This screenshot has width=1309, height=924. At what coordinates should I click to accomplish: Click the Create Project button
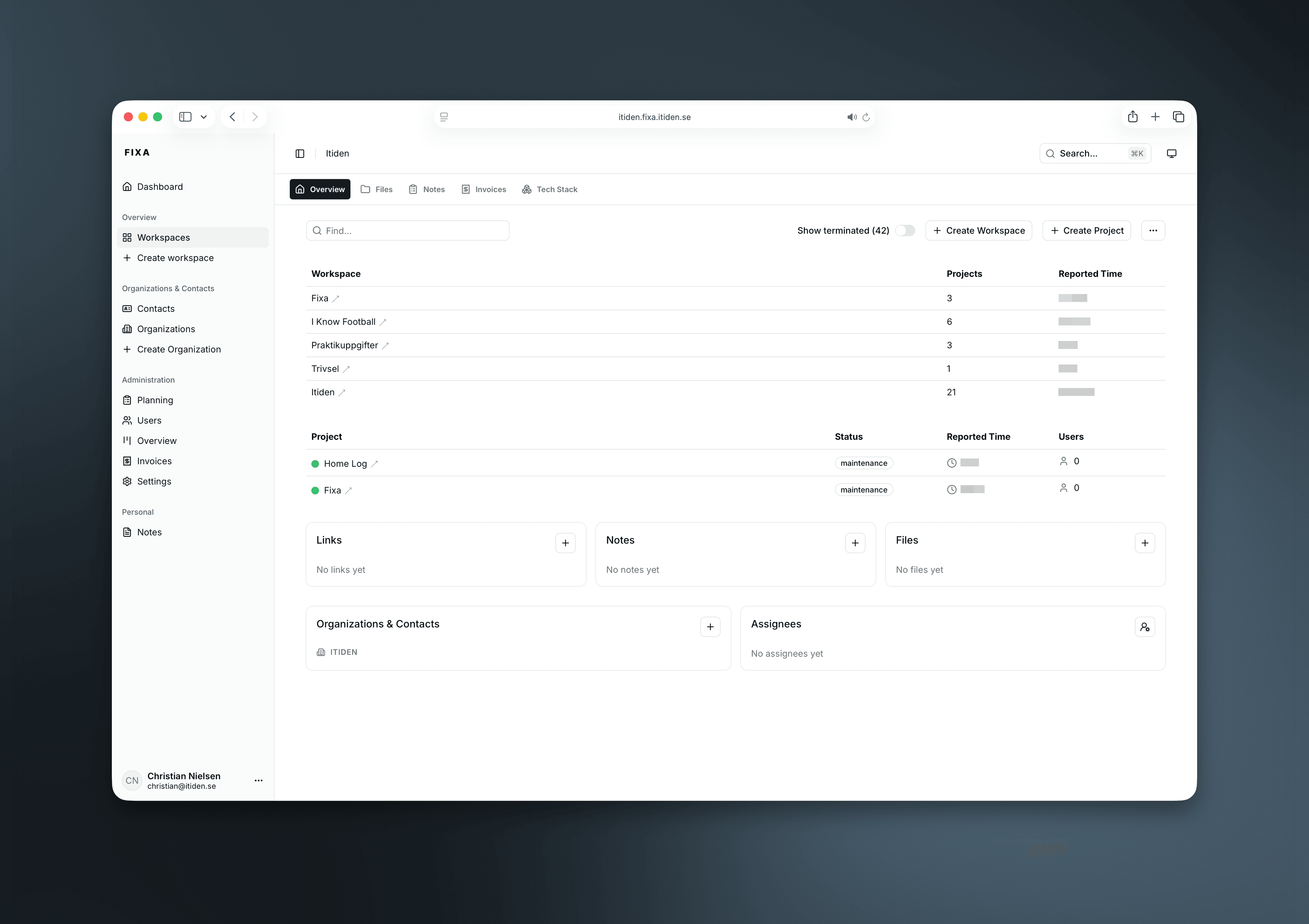point(1087,231)
